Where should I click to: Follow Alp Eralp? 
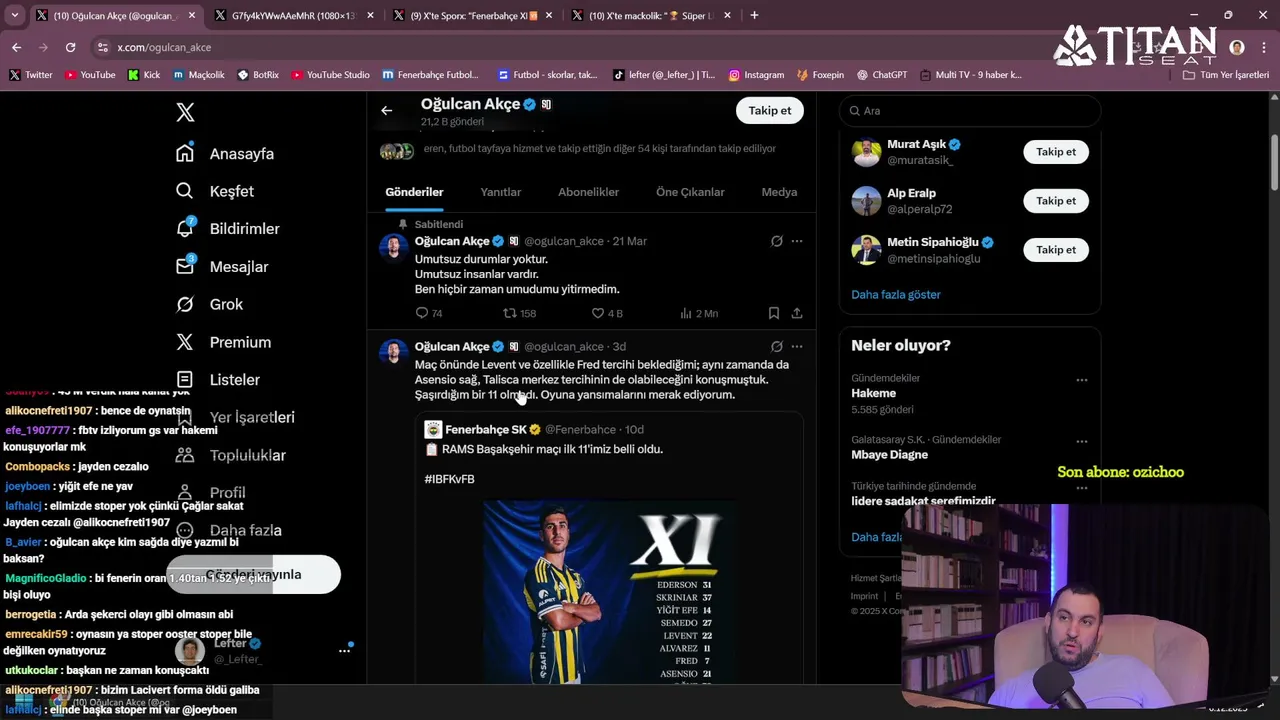point(1056,201)
